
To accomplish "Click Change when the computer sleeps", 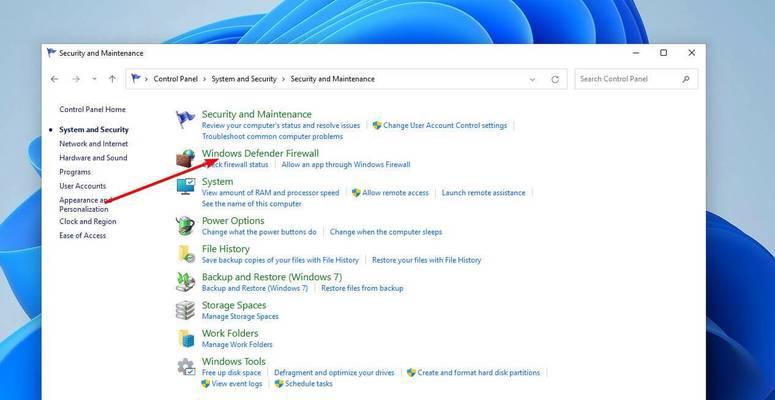I will tap(386, 232).
